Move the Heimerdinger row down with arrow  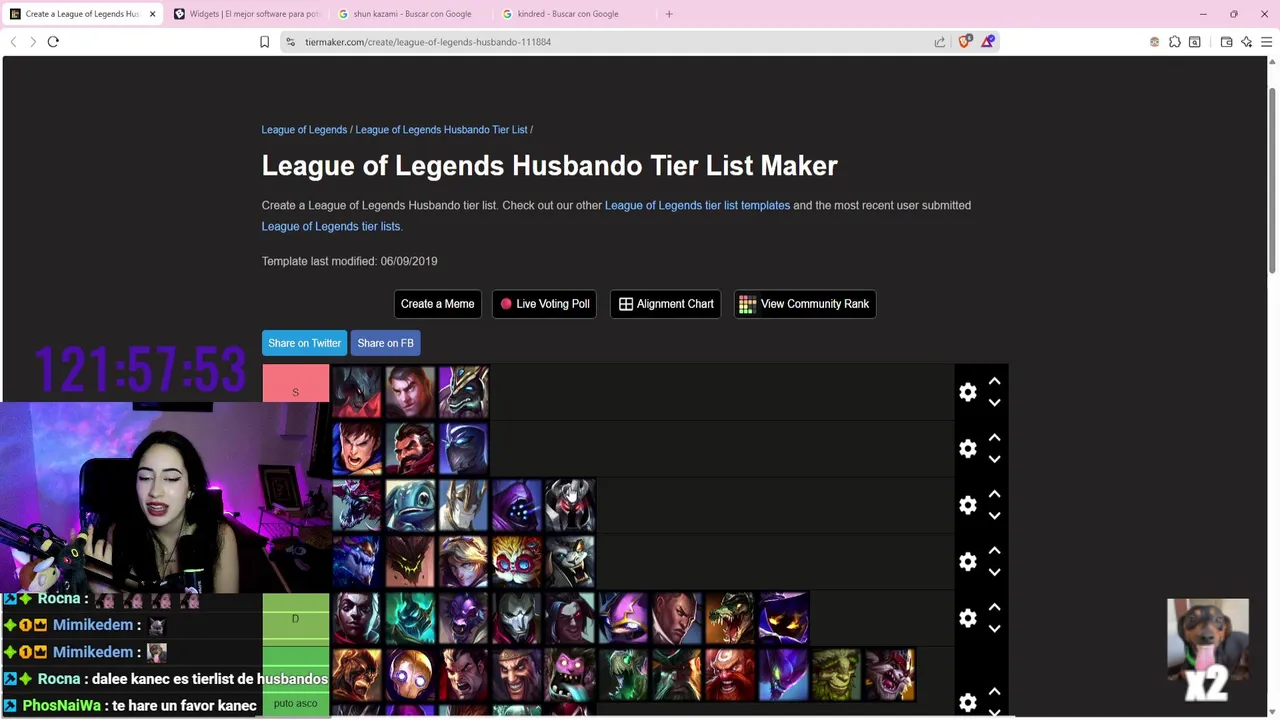(994, 573)
